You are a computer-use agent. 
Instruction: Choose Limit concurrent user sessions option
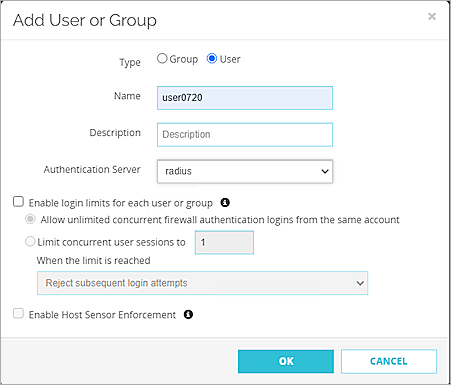point(30,241)
